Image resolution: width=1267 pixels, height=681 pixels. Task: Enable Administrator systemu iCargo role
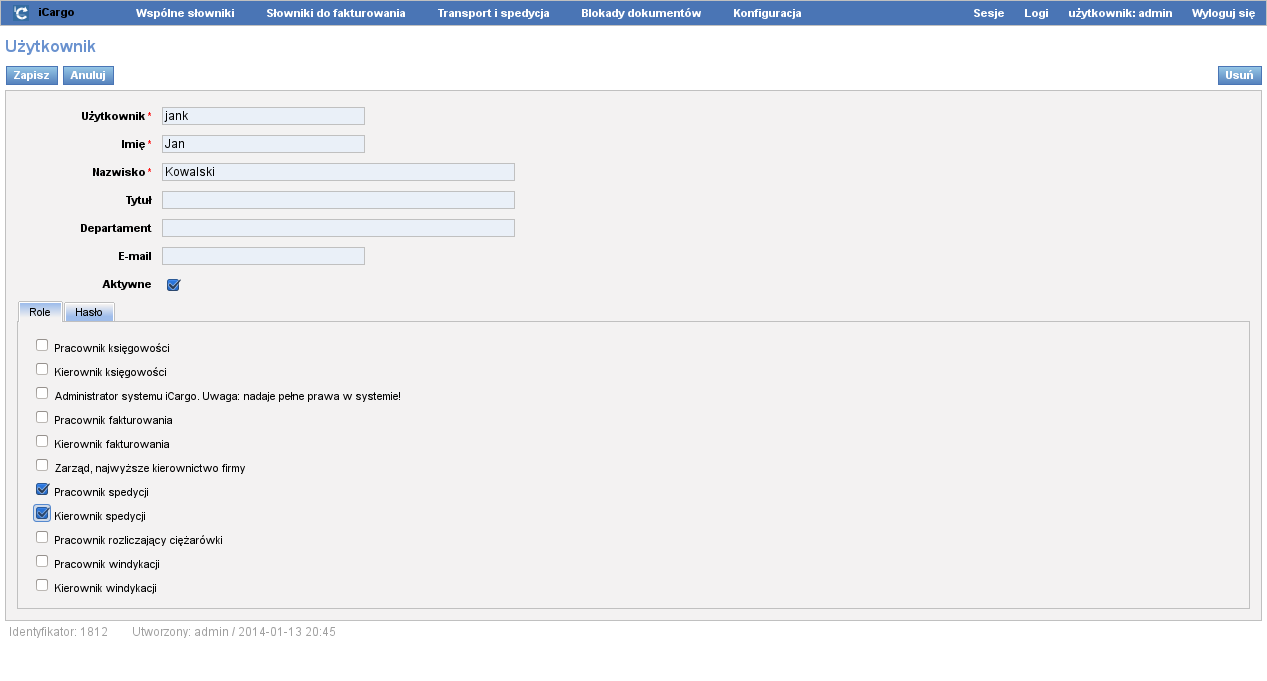point(42,393)
